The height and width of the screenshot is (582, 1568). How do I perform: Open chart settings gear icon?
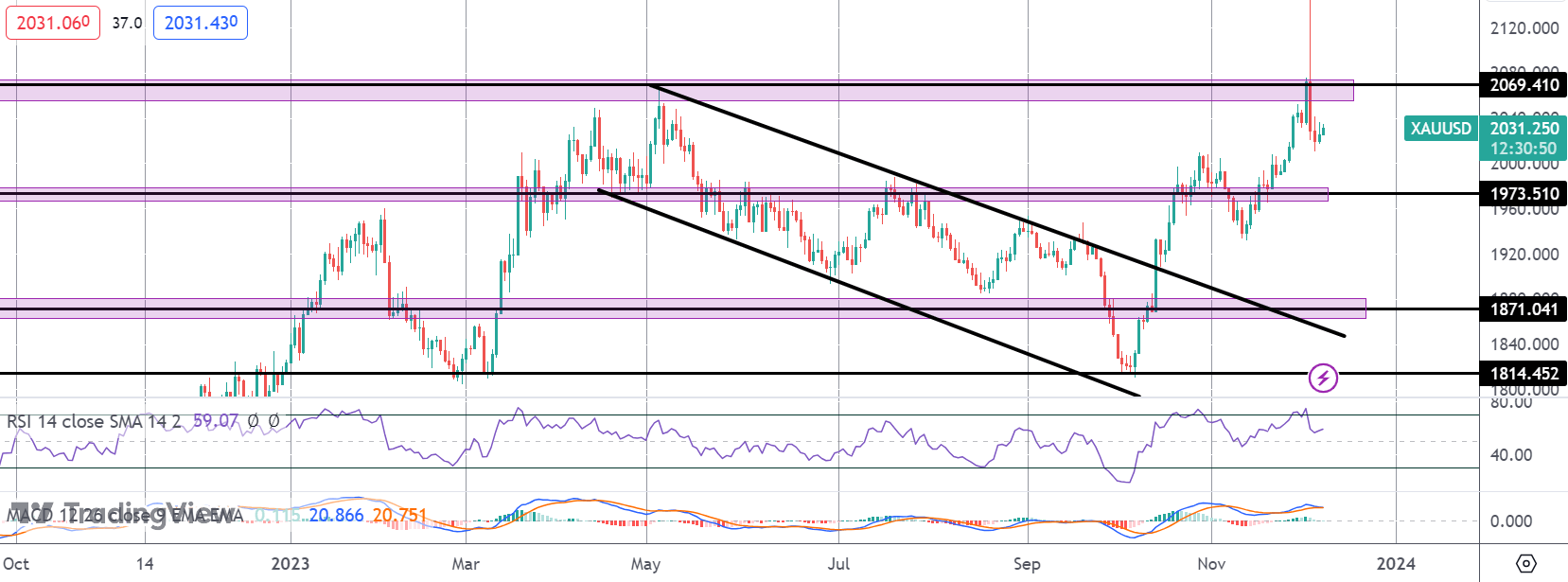tap(1525, 563)
